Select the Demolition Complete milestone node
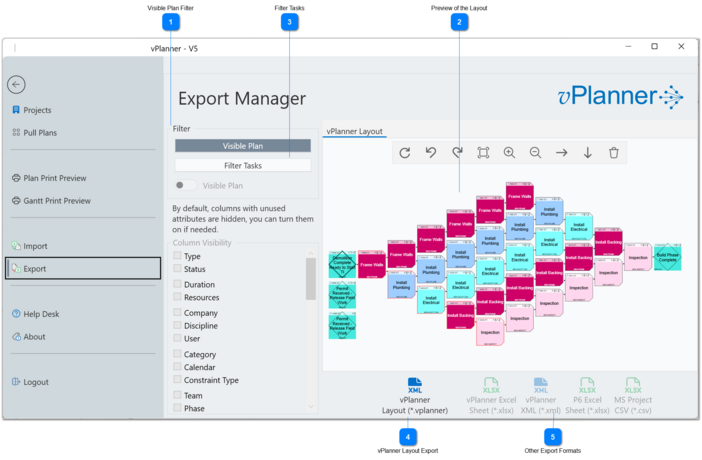 click(342, 264)
